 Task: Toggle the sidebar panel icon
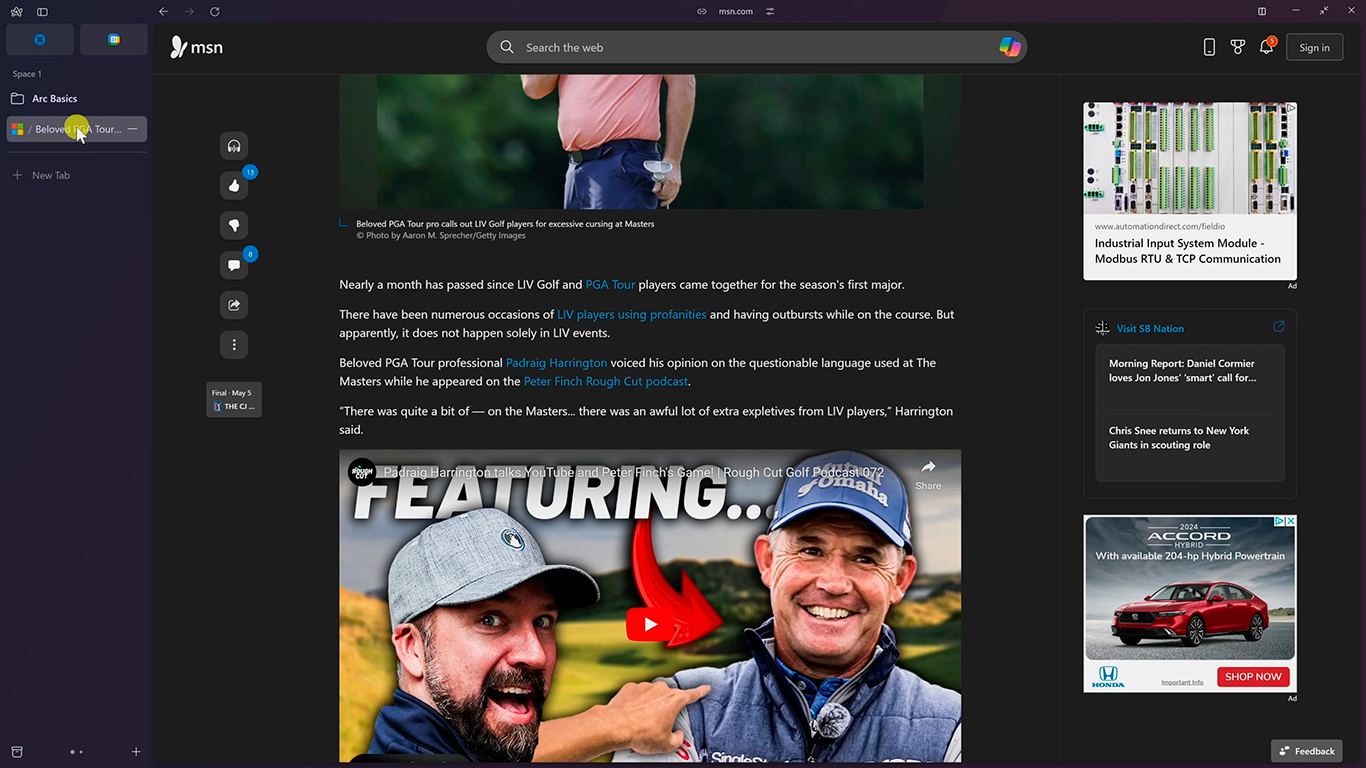click(x=42, y=11)
